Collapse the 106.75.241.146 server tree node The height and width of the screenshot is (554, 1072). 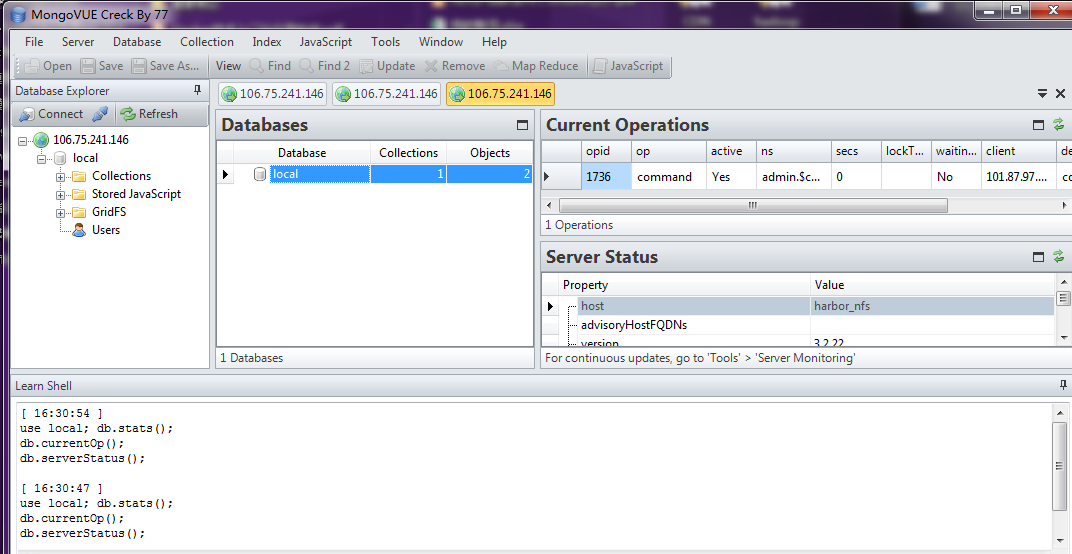pos(23,141)
